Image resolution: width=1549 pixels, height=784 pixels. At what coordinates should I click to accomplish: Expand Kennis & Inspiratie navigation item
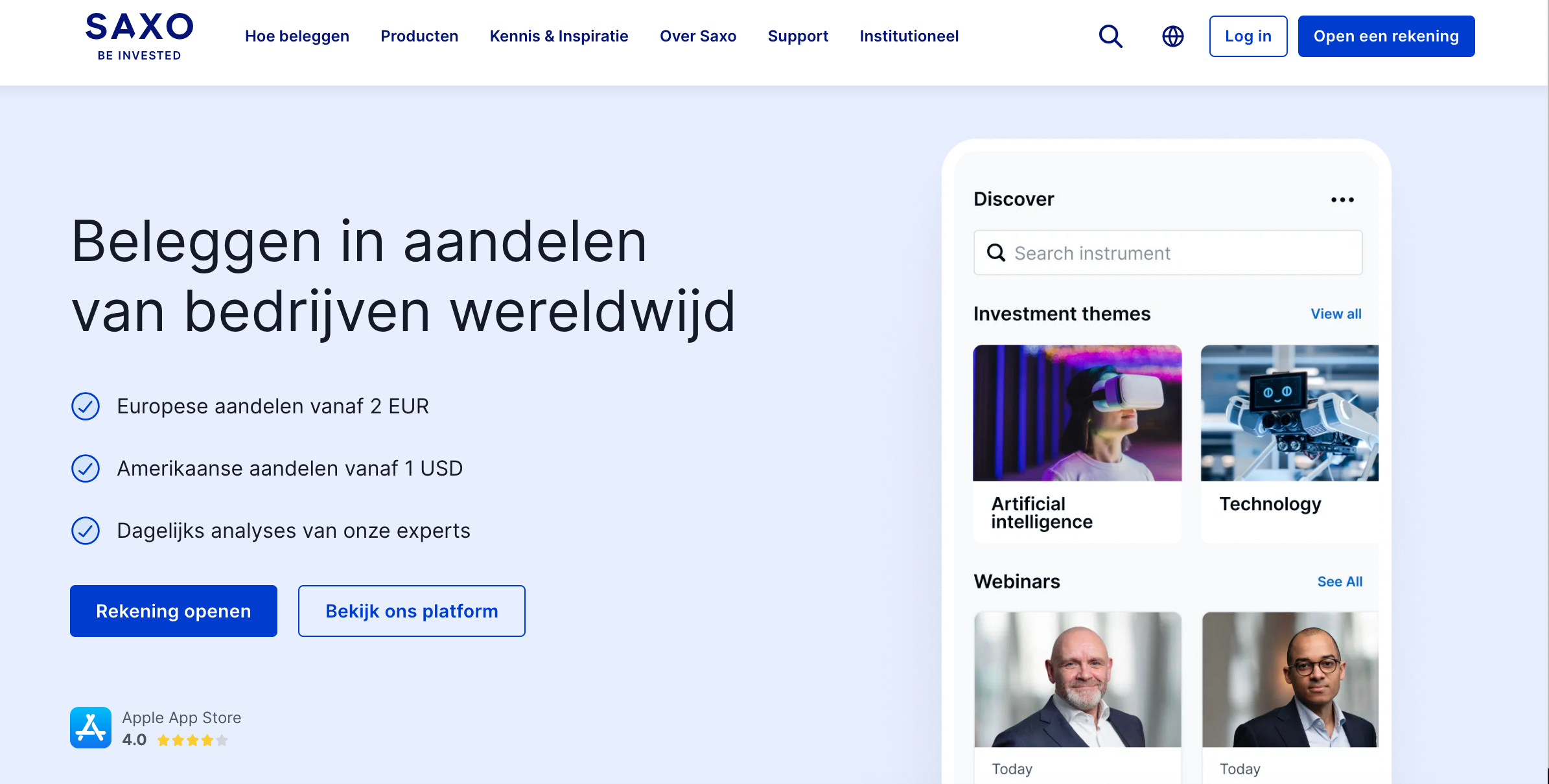click(x=559, y=36)
